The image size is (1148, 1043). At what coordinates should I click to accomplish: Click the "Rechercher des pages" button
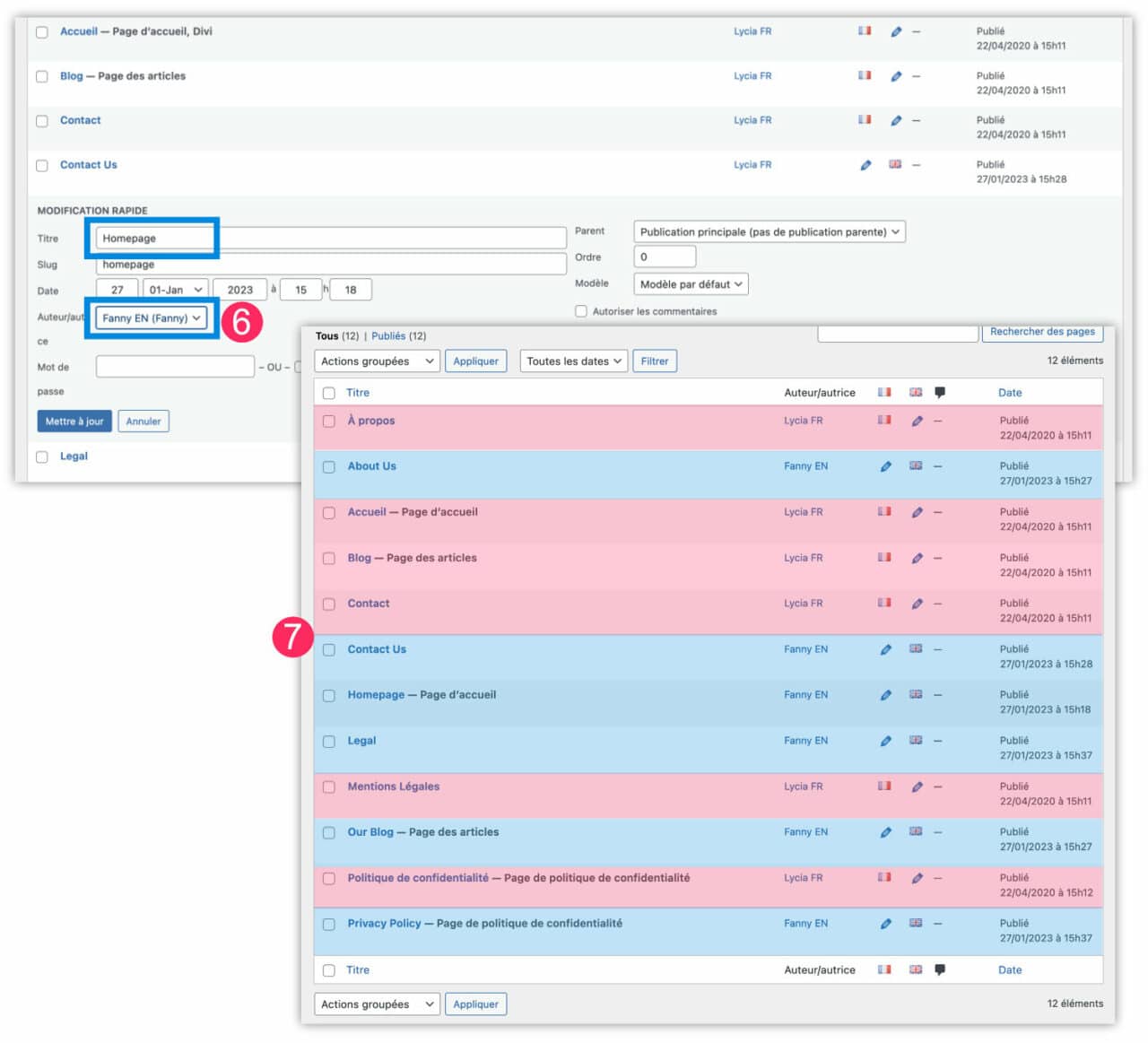[1043, 331]
